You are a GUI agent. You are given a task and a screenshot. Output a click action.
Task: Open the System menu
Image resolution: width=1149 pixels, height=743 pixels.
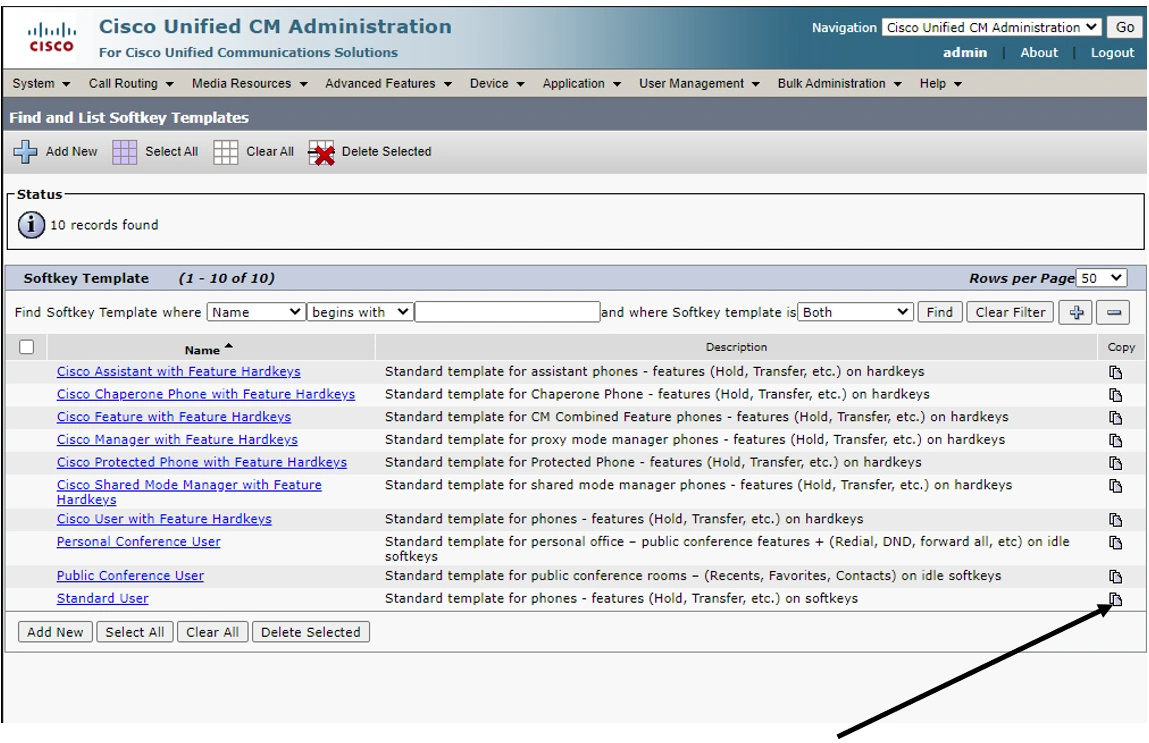pyautogui.click(x=41, y=84)
